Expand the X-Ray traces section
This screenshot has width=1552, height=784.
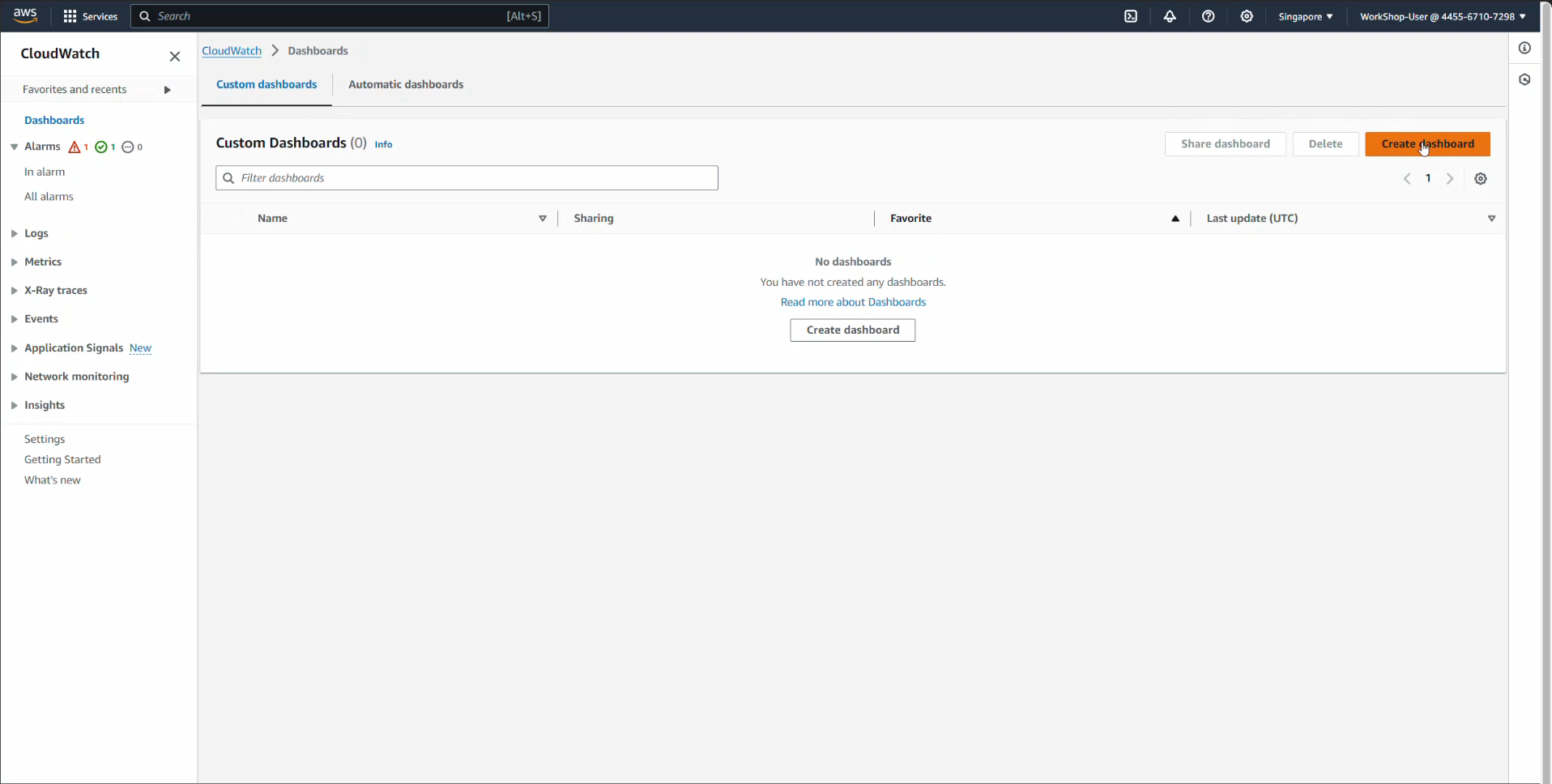tap(14, 290)
